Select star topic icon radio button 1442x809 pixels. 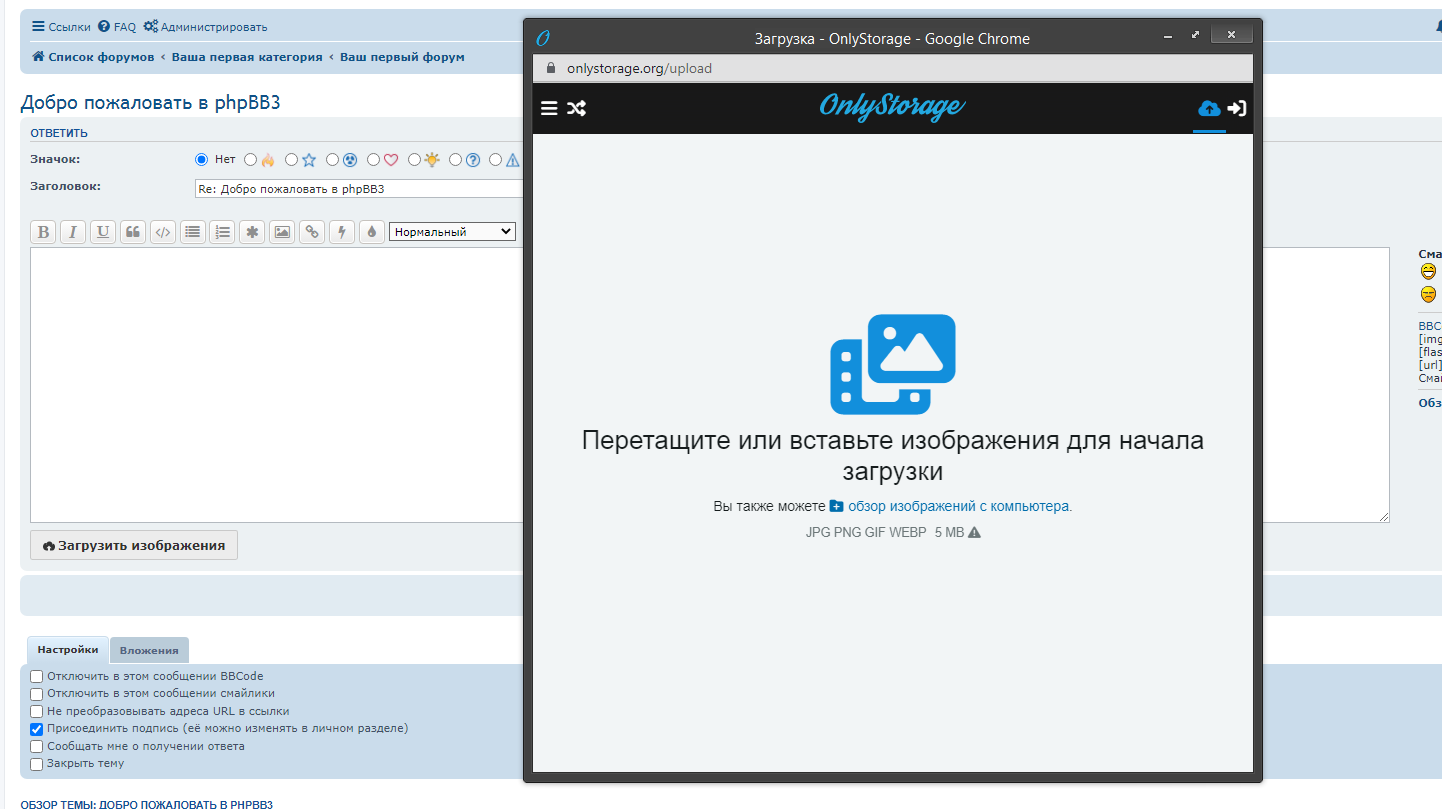tap(292, 159)
